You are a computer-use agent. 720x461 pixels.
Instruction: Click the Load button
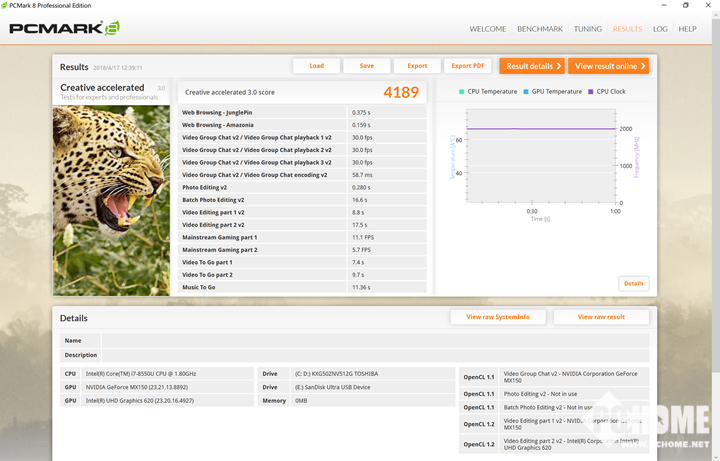(x=316, y=66)
